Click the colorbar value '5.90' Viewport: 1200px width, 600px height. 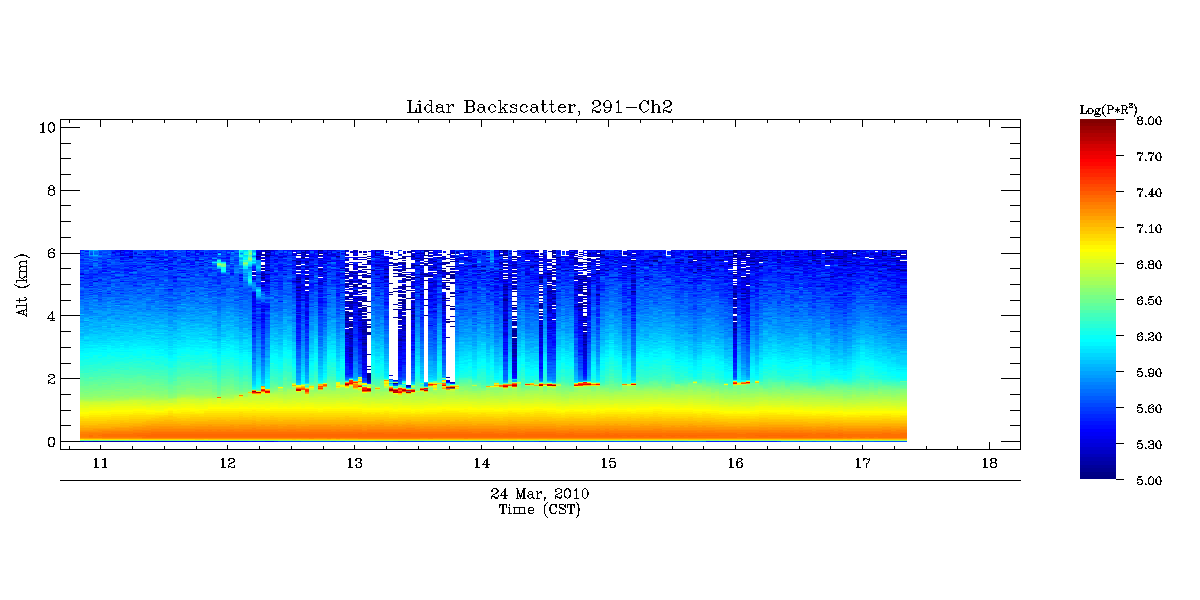pos(1149,373)
